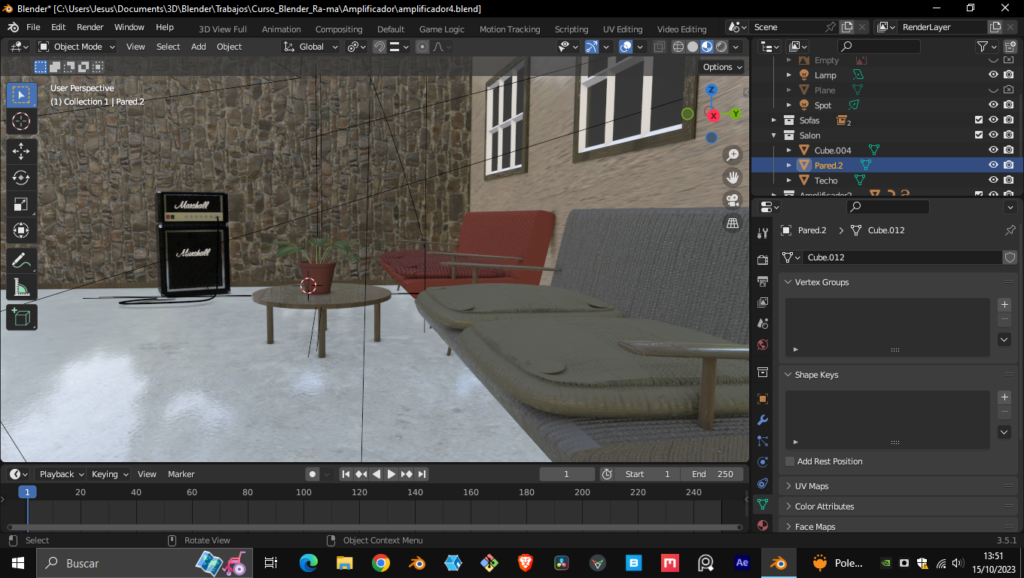Switch to the Compositing workspace tab
Image resolution: width=1024 pixels, height=578 pixels.
(338, 29)
